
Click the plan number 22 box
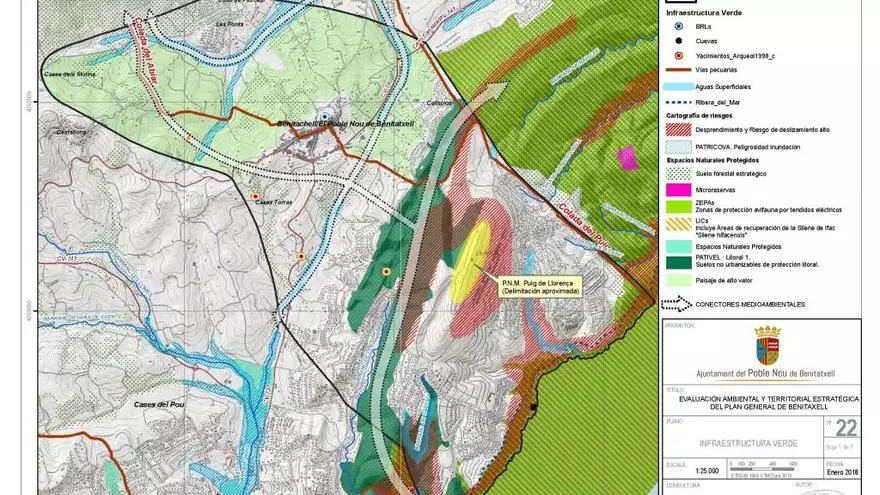point(845,429)
